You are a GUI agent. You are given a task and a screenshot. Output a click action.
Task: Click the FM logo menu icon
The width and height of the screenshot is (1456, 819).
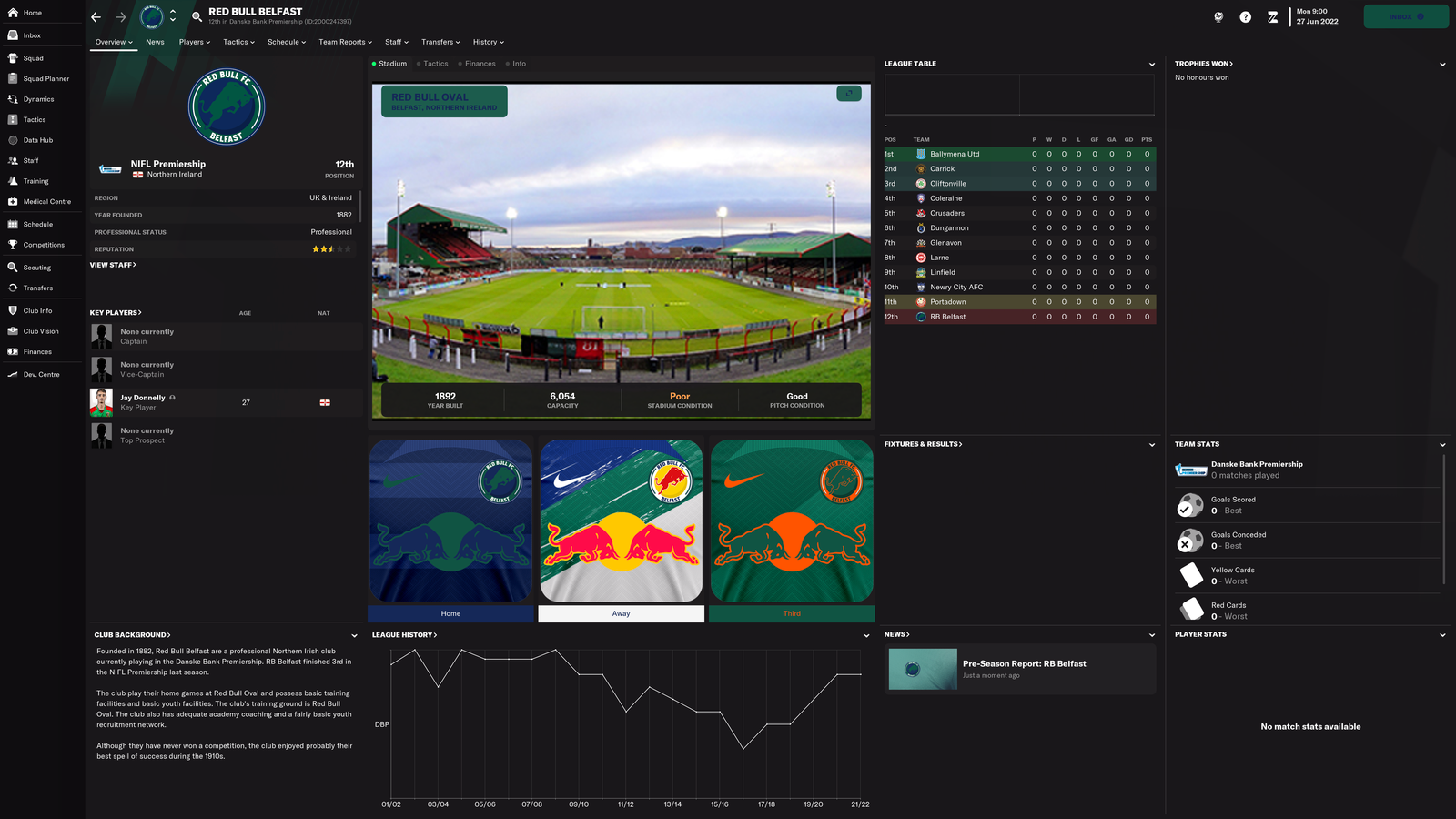[x=1272, y=17]
